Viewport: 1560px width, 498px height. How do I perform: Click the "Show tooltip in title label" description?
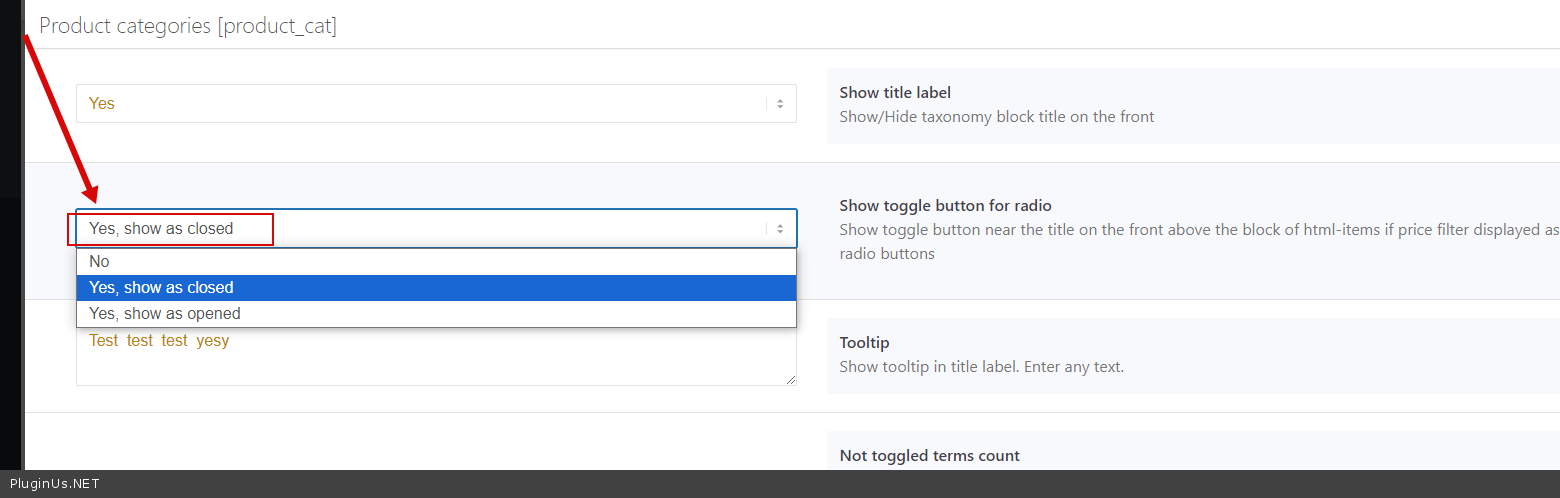tap(981, 367)
